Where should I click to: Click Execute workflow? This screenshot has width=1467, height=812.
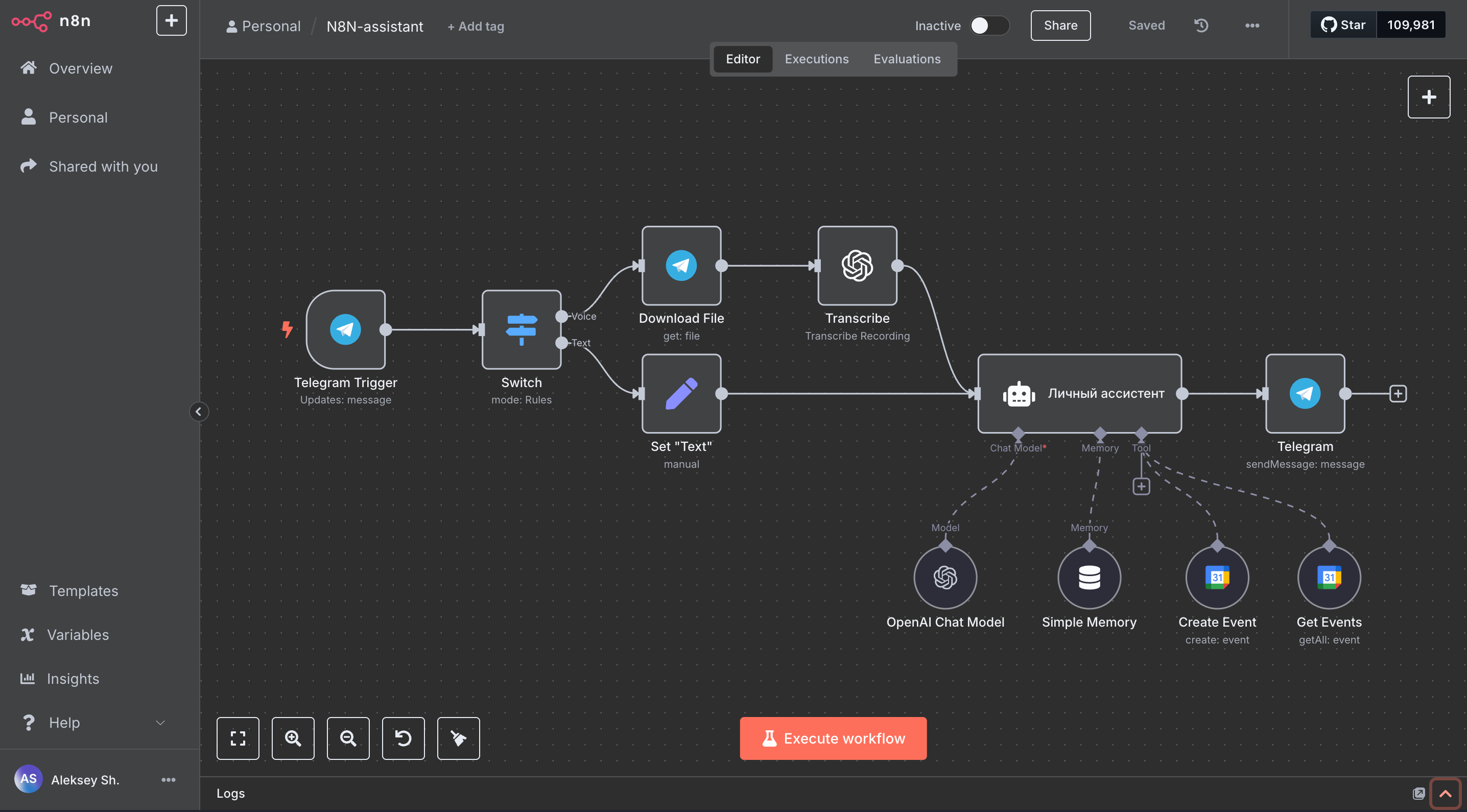pos(833,738)
